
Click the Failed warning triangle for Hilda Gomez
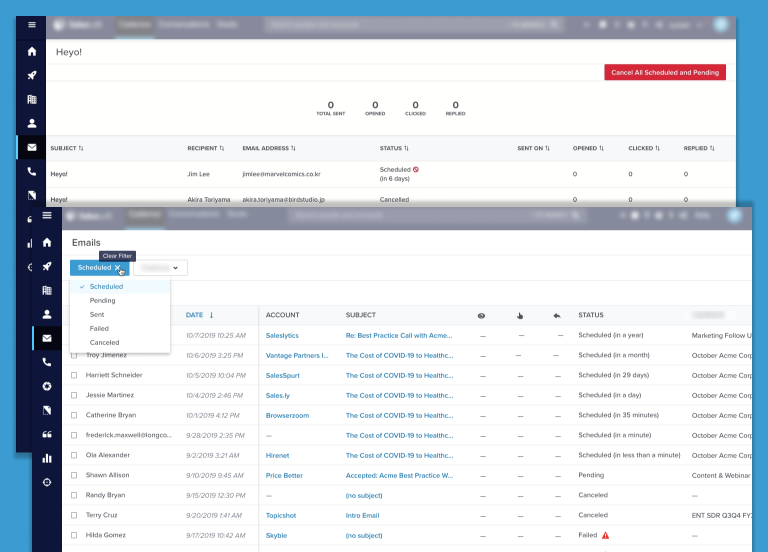pos(605,535)
